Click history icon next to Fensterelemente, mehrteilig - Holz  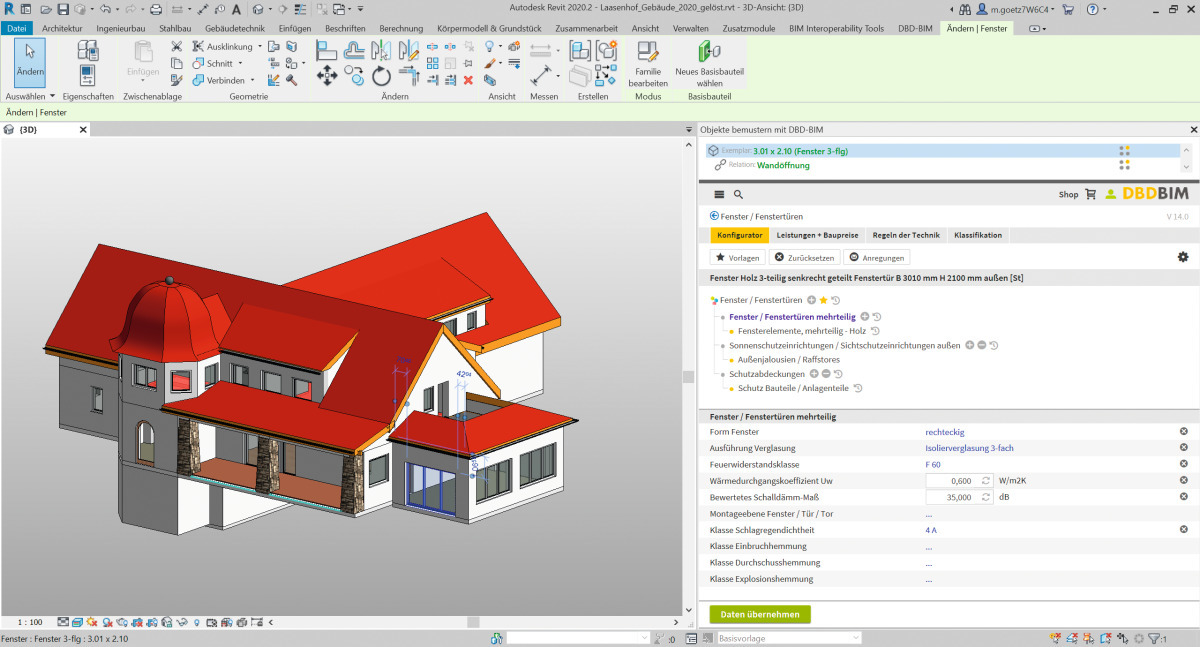875,331
